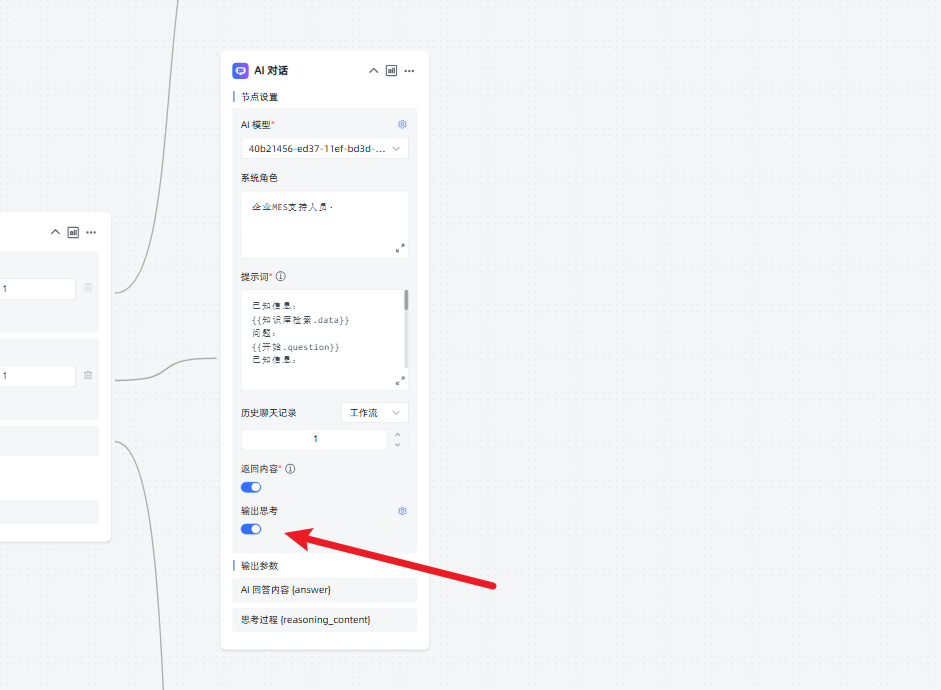The height and width of the screenshot is (690, 941).
Task: Open left node more options menu
Action: (91, 232)
